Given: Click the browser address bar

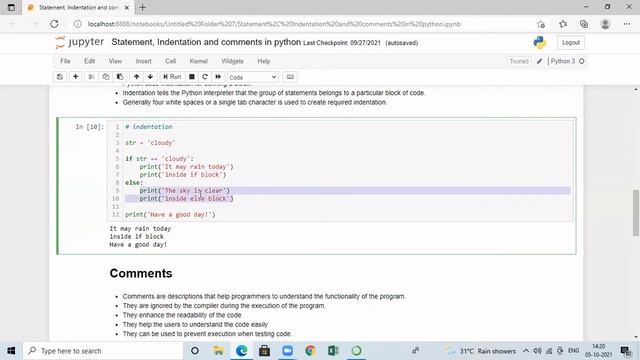Looking at the screenshot, I should coord(273,24).
